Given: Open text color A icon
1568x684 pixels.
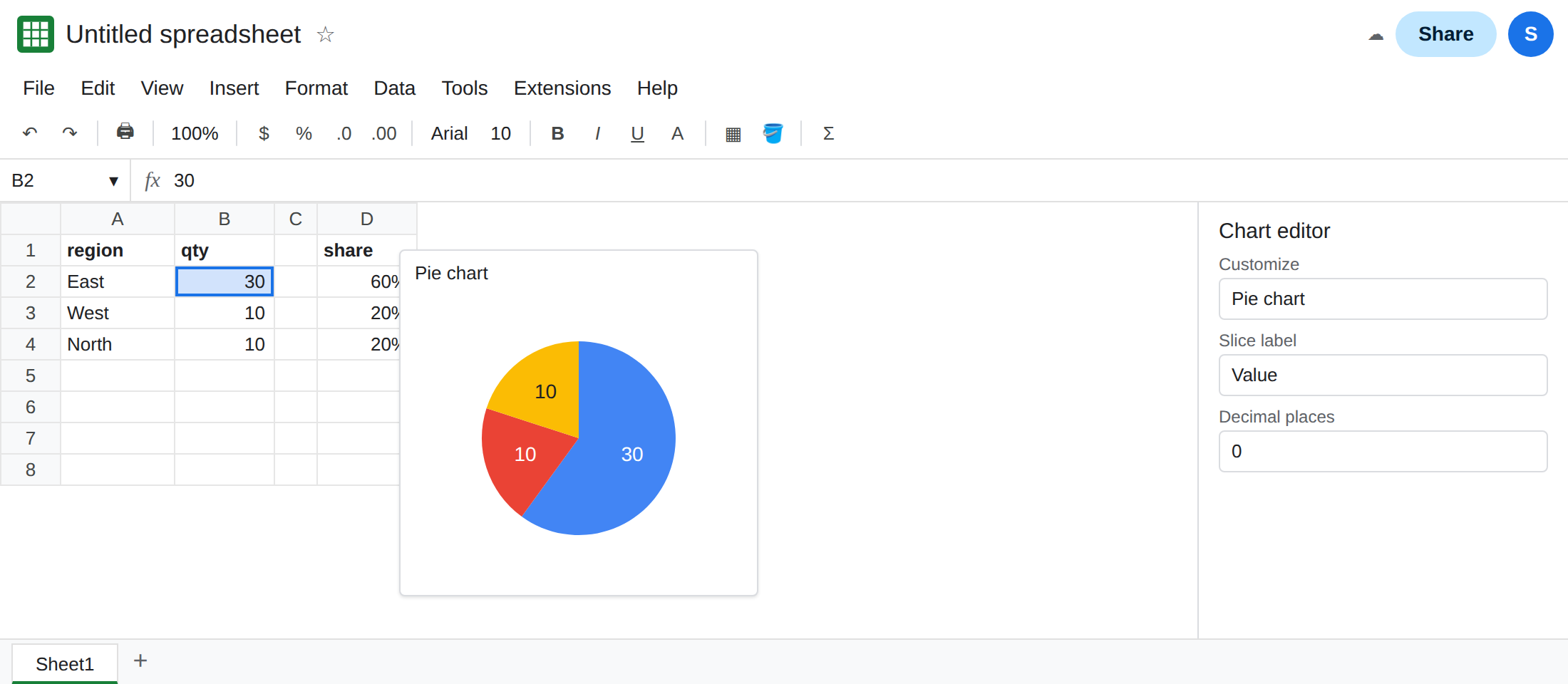Looking at the screenshot, I should pyautogui.click(x=677, y=133).
